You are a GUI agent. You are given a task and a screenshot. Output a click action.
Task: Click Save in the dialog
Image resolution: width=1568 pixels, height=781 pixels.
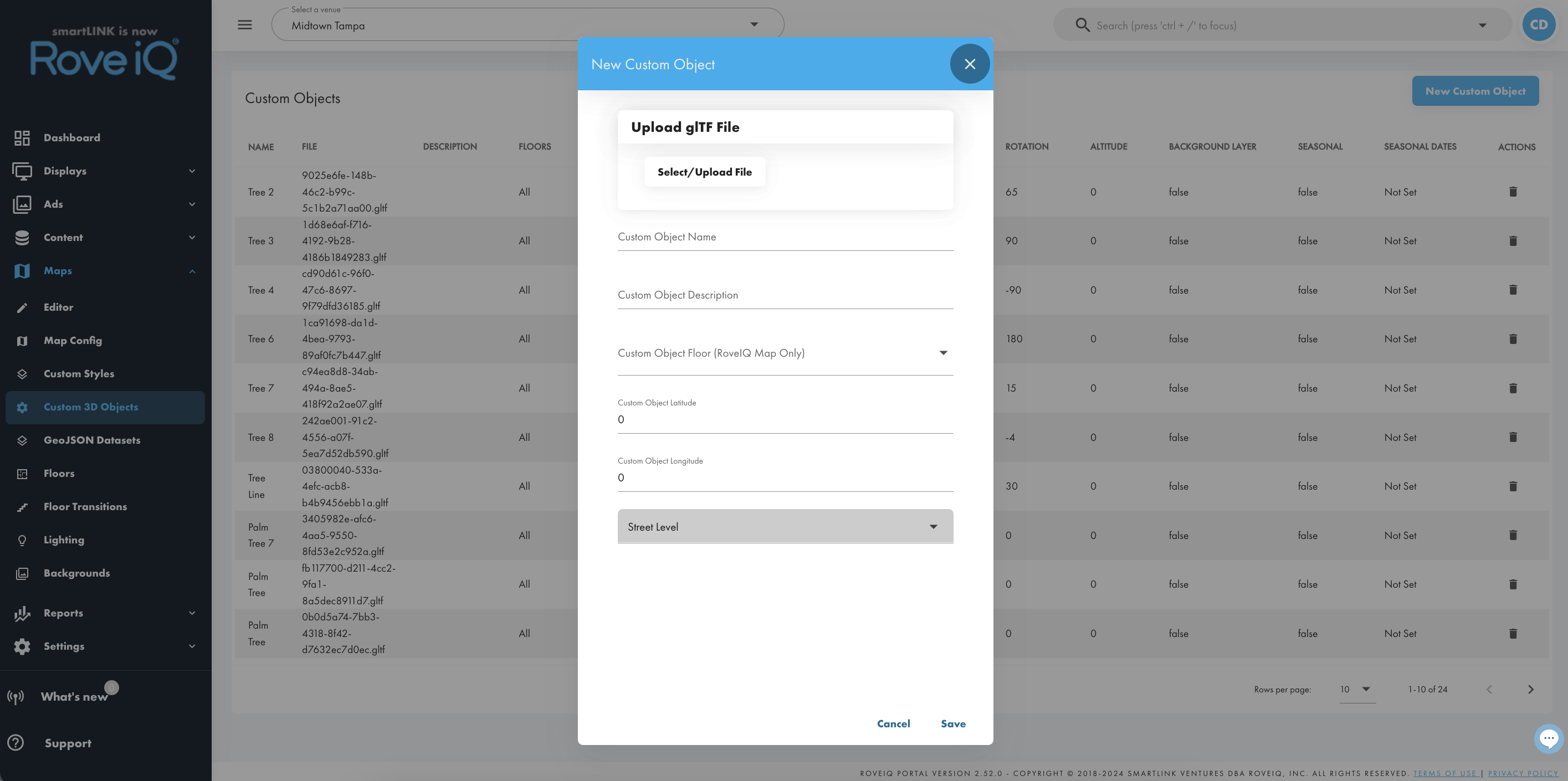point(953,723)
